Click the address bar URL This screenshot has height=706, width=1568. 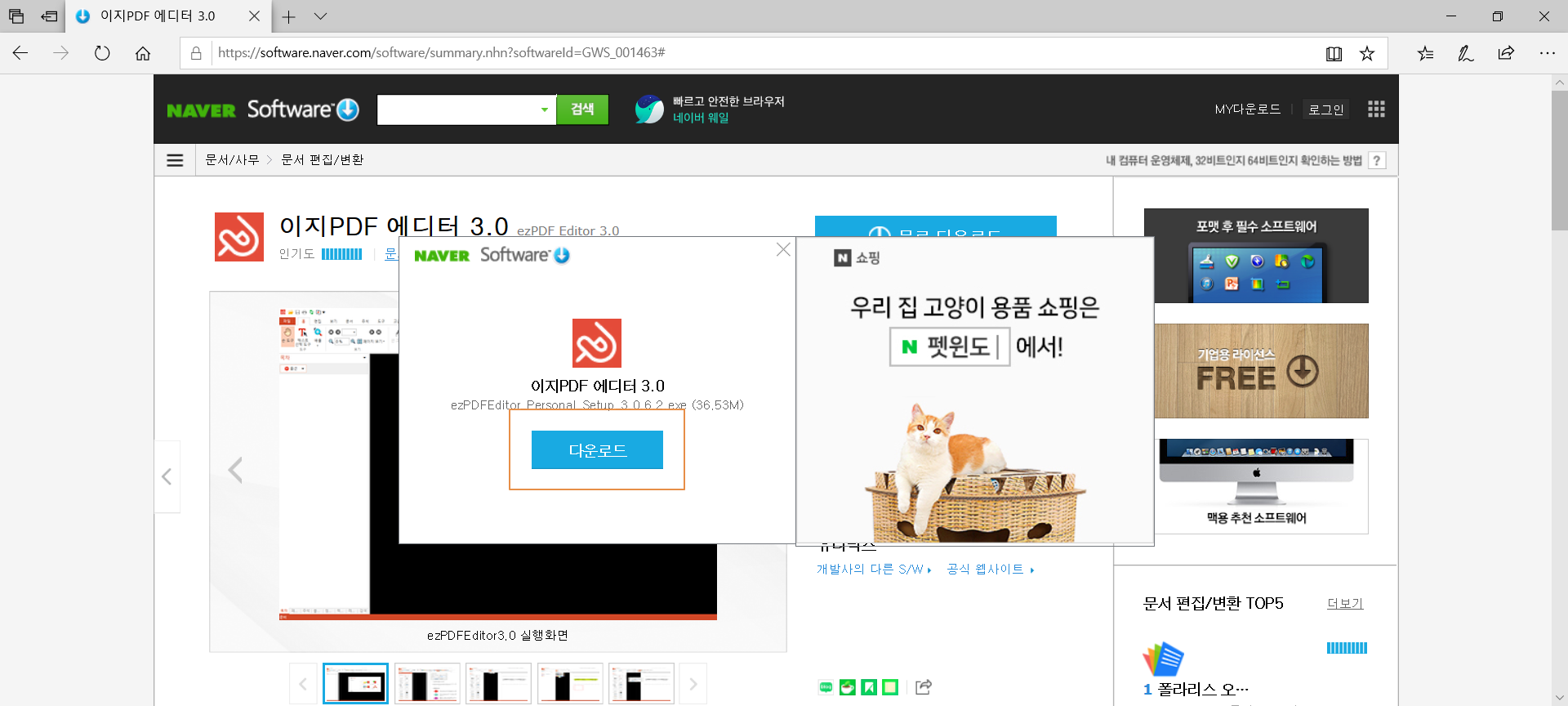pyautogui.click(x=442, y=53)
